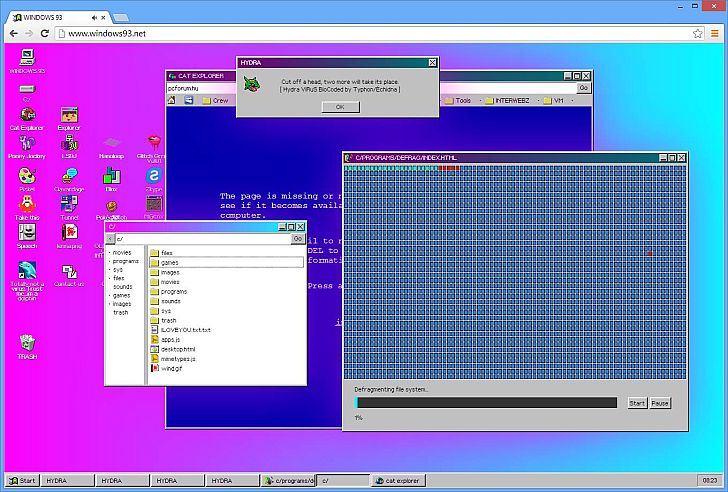This screenshot has height=492, width=728.
Task: Select the c/ taskbar item
Action: 343,481
